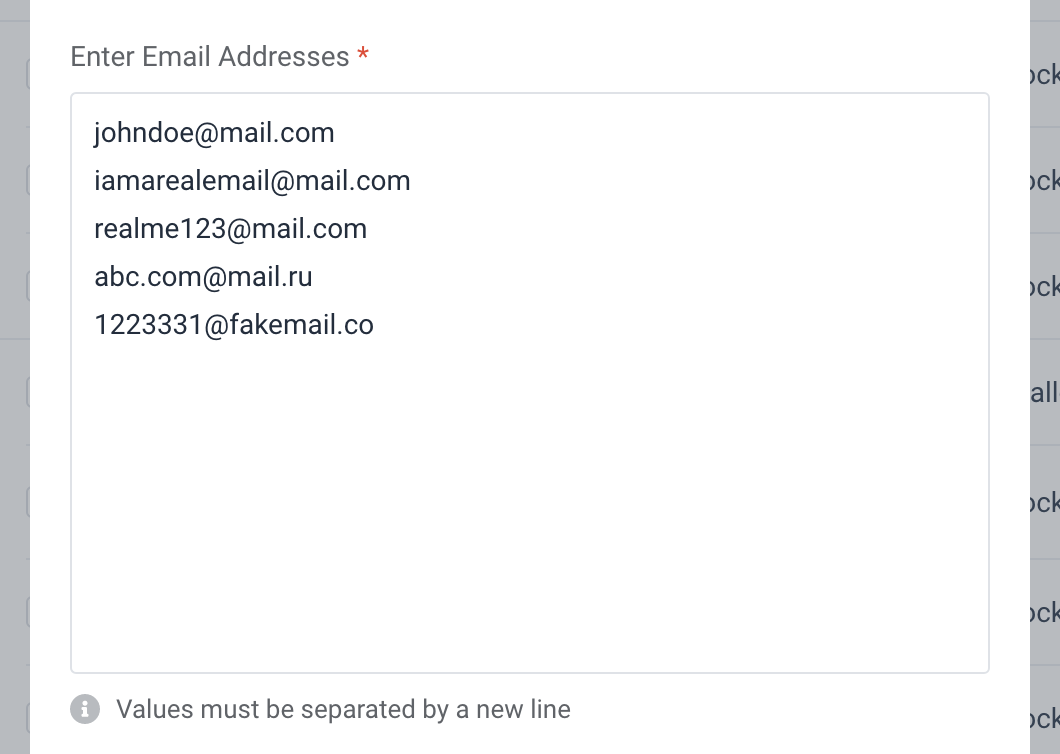Place cursor on 1223331@fakemail.co line
1060x754 pixels.
point(234,325)
